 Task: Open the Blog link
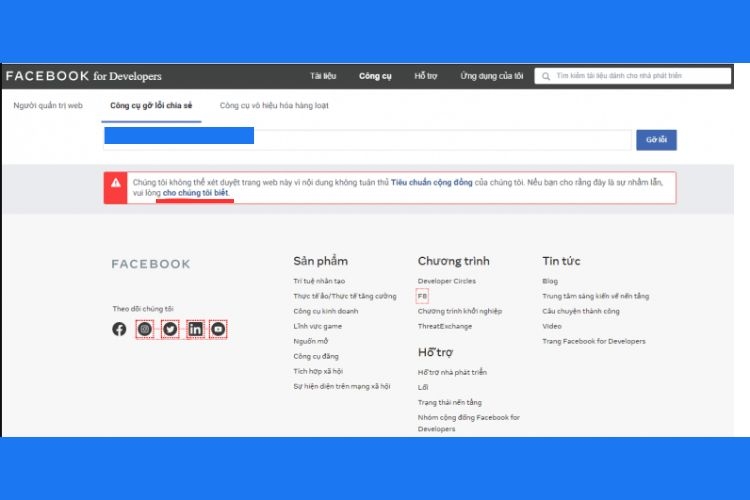pyautogui.click(x=550, y=281)
